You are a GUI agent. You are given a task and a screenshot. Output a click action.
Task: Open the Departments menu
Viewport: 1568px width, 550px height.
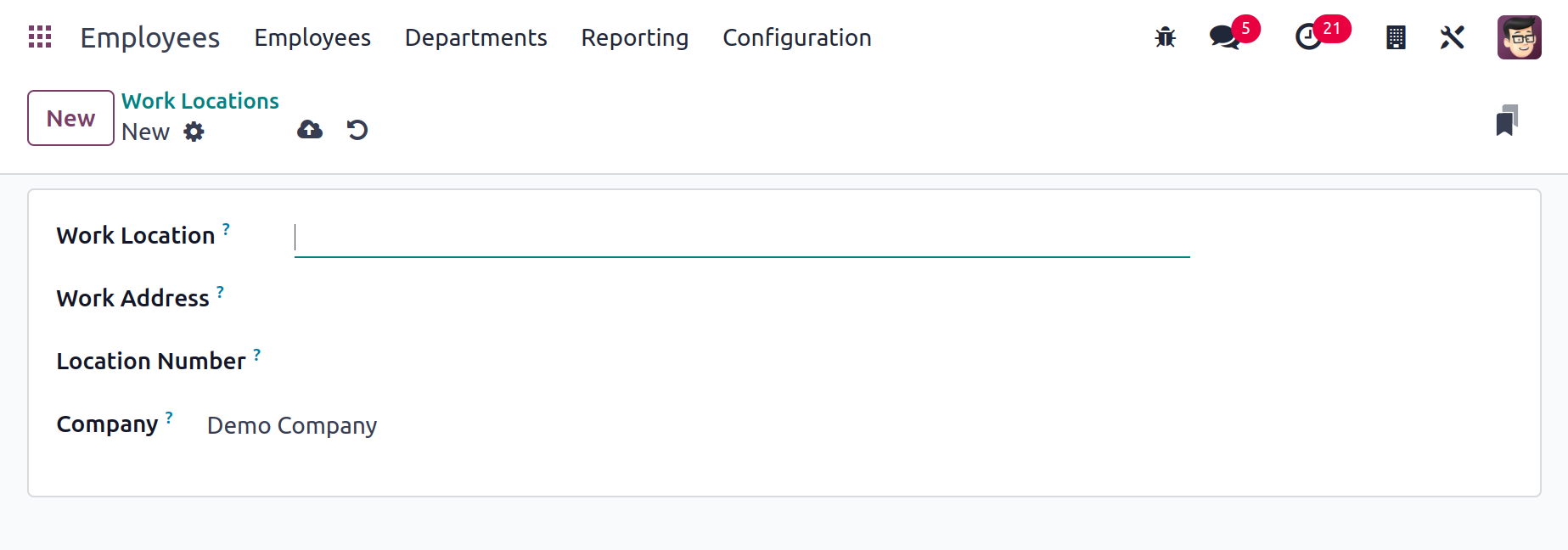[475, 37]
